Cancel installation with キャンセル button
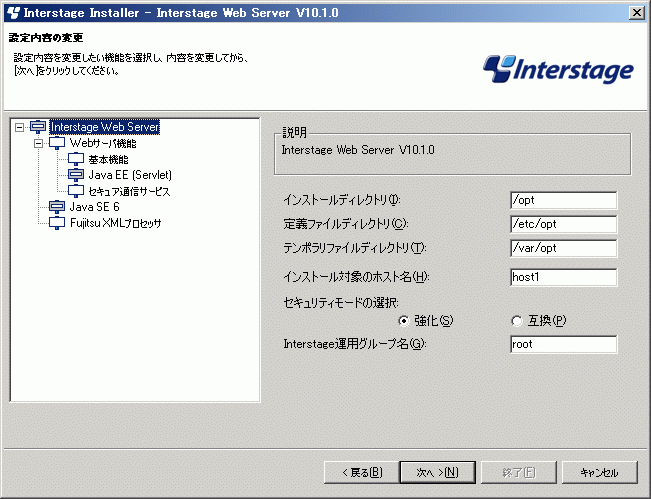 (600, 472)
